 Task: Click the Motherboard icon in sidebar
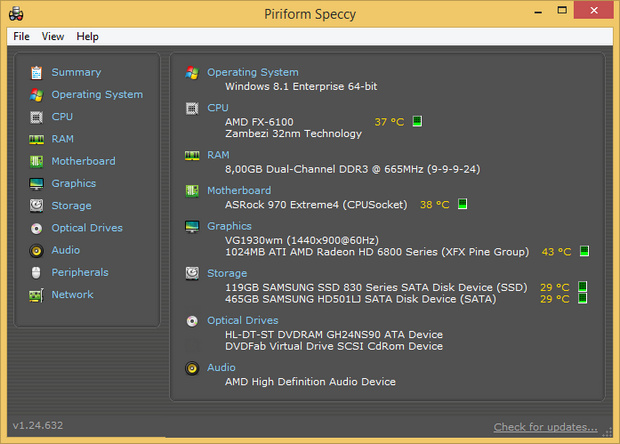point(36,161)
